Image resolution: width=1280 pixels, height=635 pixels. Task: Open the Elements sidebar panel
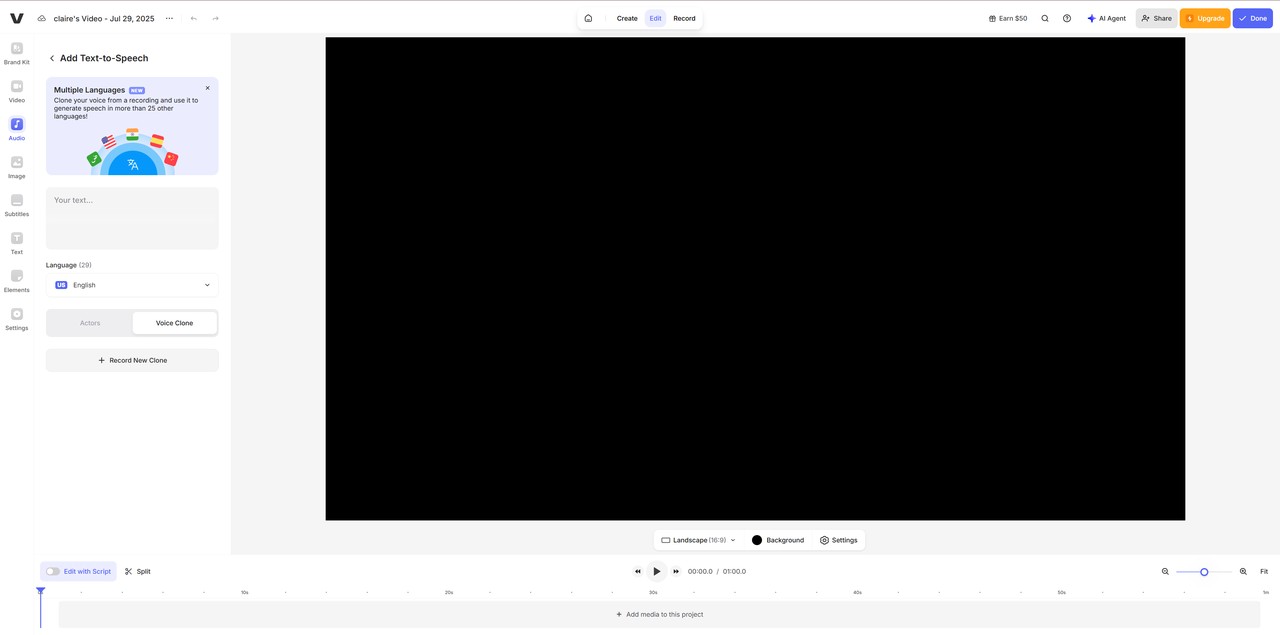point(17,281)
